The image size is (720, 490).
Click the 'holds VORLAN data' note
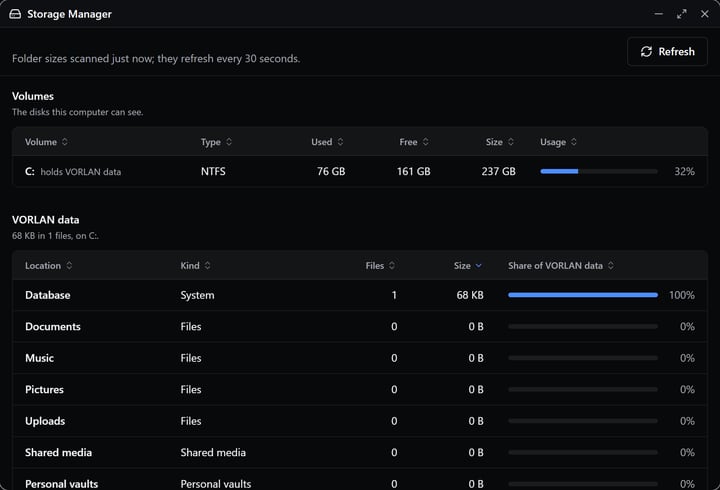click(81, 172)
